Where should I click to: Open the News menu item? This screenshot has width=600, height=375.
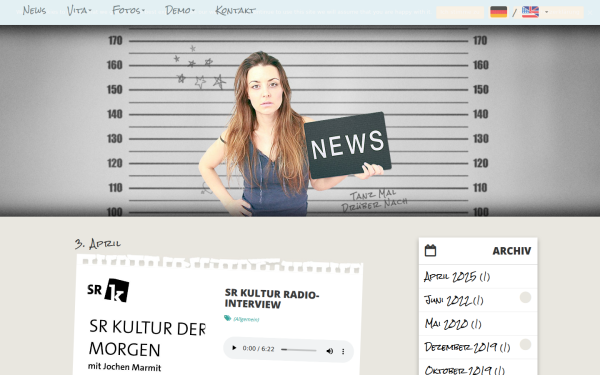(34, 10)
